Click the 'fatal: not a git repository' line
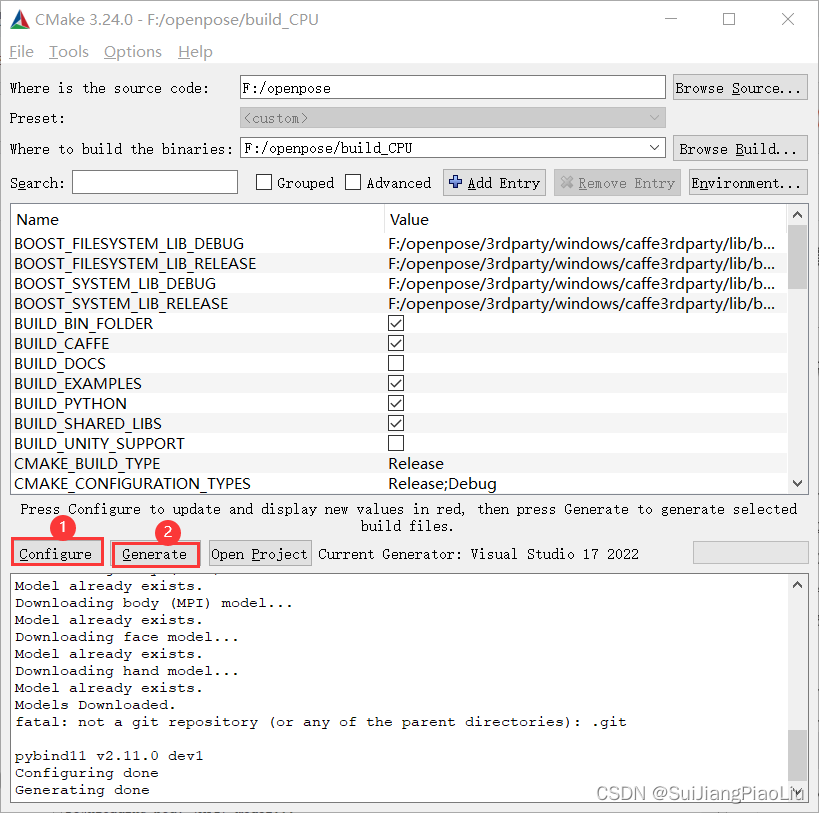 click(x=321, y=722)
